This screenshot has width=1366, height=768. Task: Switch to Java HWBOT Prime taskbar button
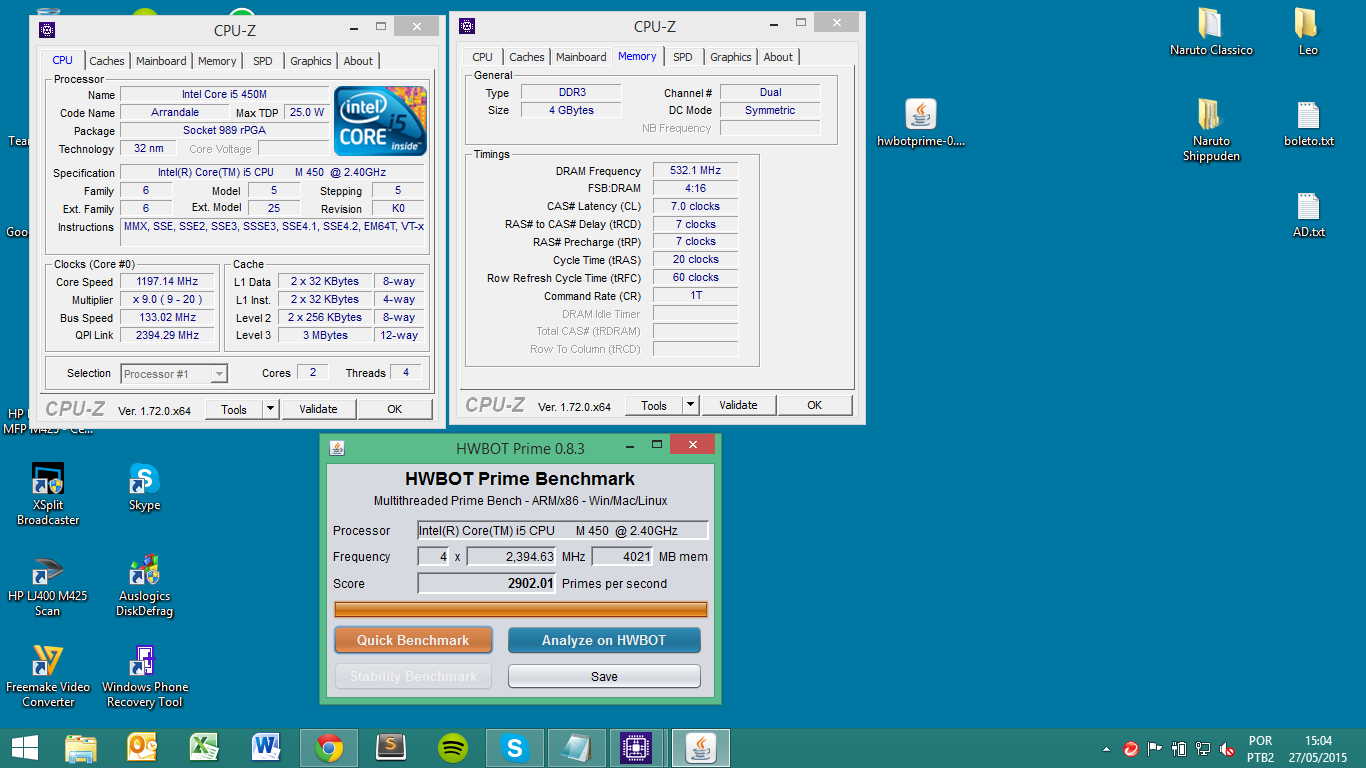pos(701,747)
